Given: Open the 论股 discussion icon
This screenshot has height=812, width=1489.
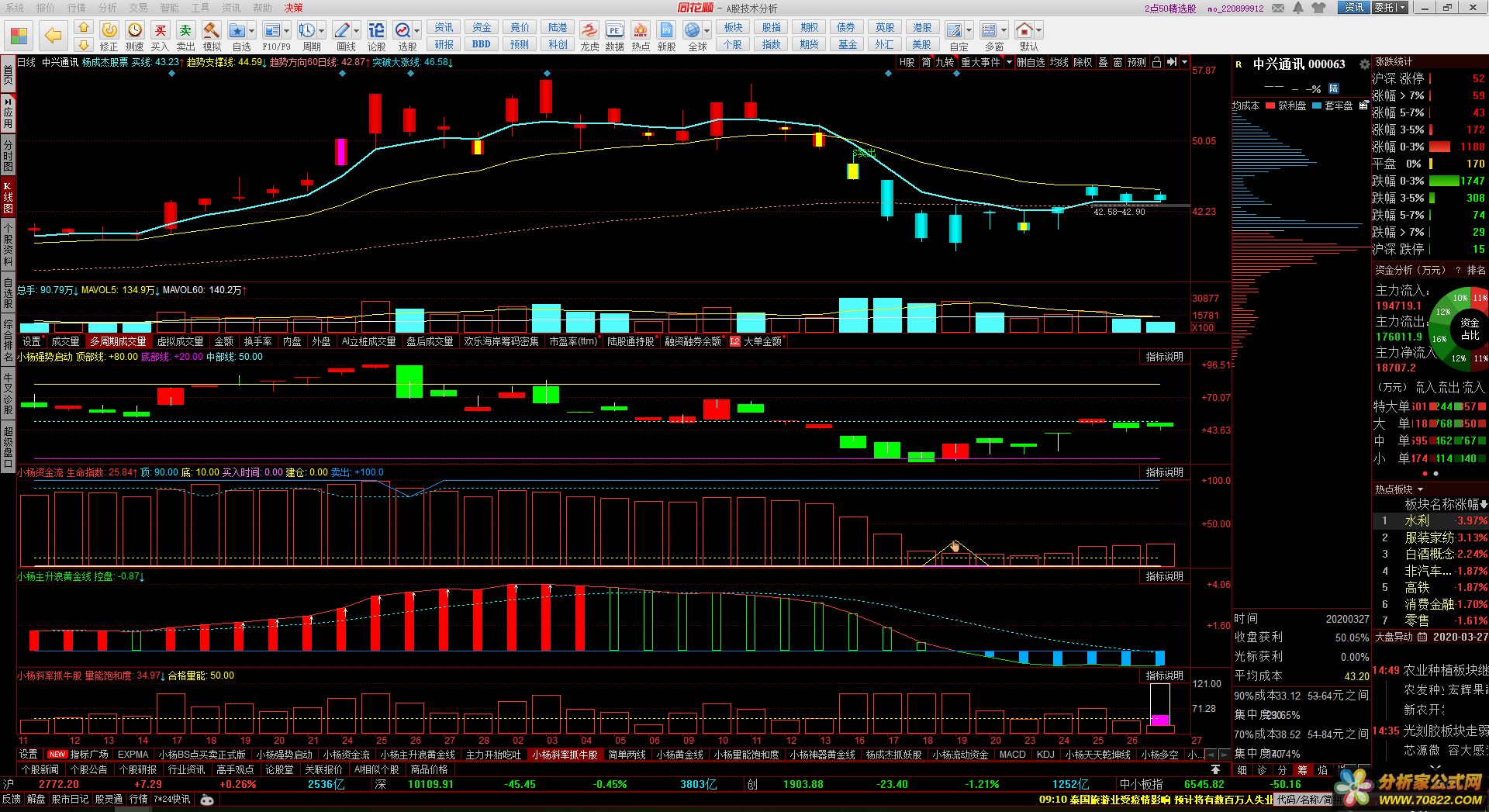Looking at the screenshot, I should point(377,30).
